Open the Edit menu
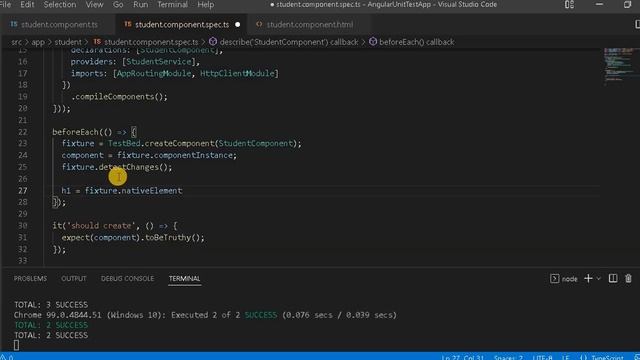This screenshot has height=360, width=640. point(27,4)
